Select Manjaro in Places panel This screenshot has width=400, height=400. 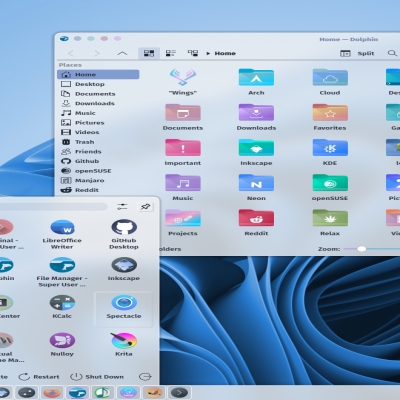pyautogui.click(x=98, y=180)
